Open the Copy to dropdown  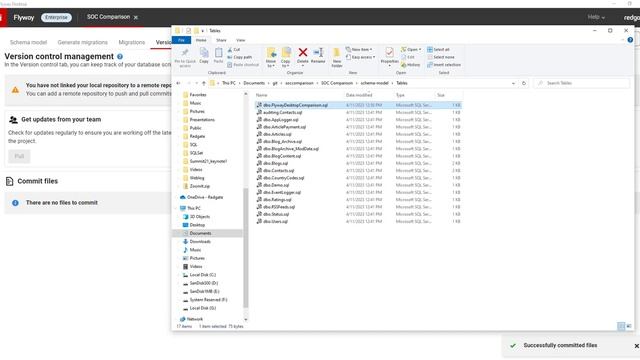click(x=286, y=57)
